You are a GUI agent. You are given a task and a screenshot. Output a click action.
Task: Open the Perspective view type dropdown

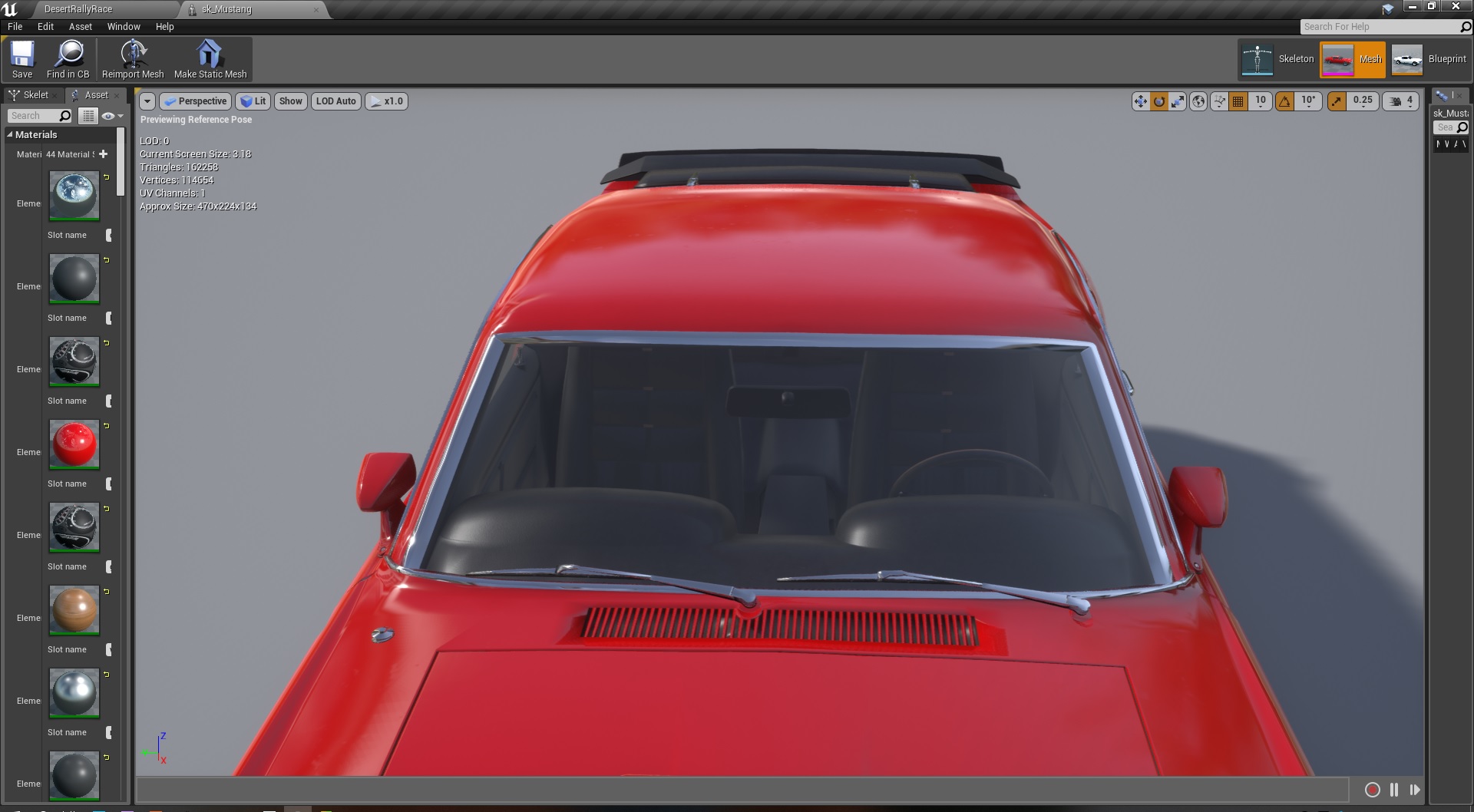(x=194, y=101)
